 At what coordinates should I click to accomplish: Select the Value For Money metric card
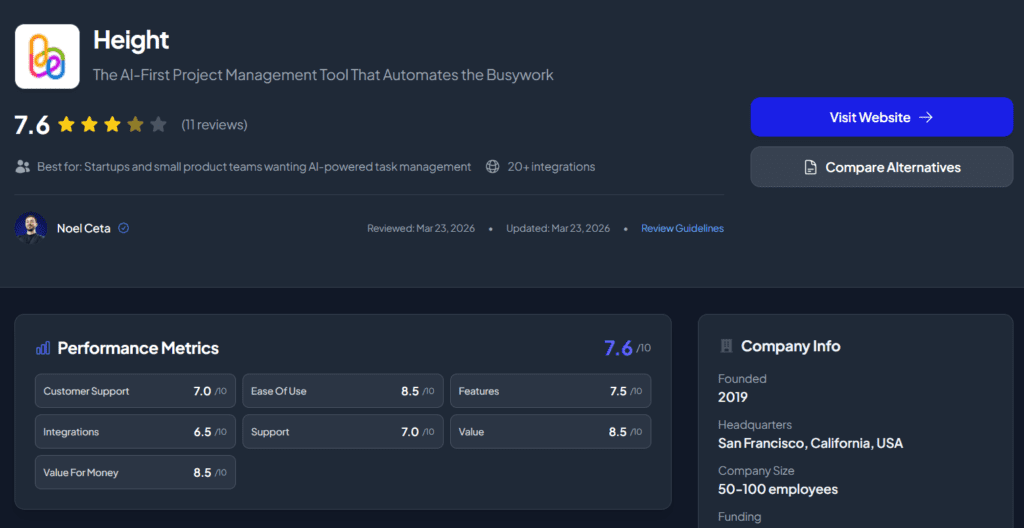(x=135, y=472)
